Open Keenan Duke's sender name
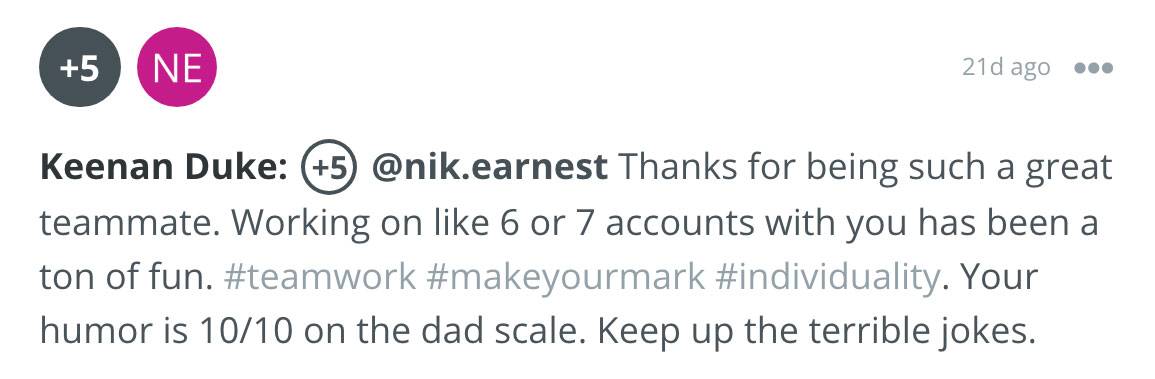This screenshot has height=379, width=1155. 164,167
